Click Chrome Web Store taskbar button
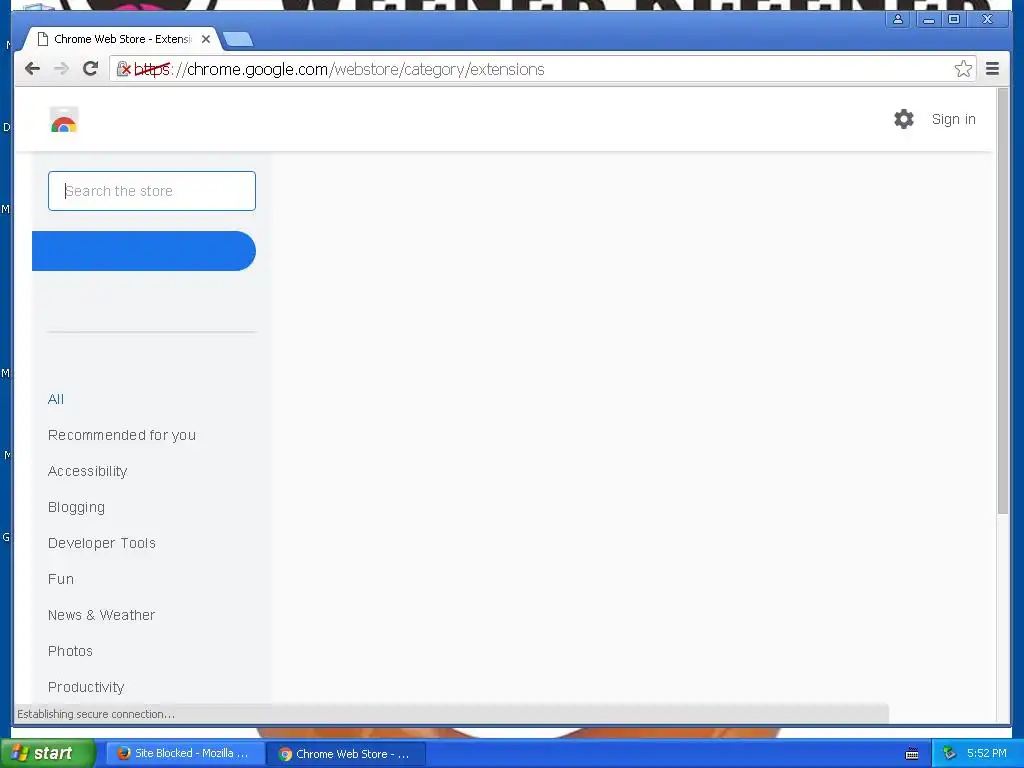 click(x=347, y=754)
